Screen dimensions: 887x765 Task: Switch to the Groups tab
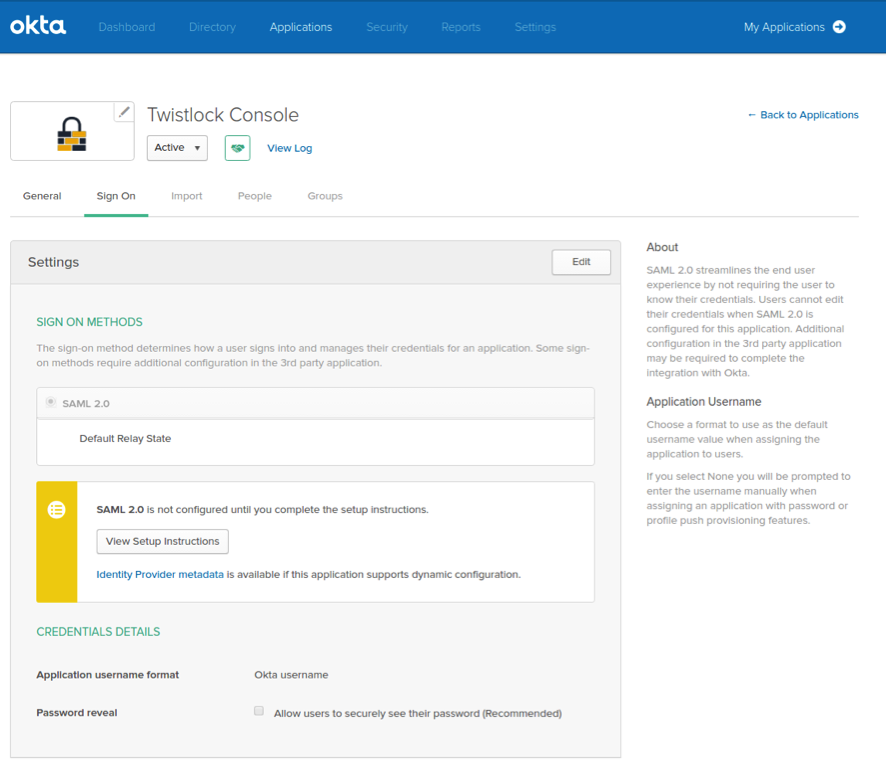pyautogui.click(x=325, y=196)
